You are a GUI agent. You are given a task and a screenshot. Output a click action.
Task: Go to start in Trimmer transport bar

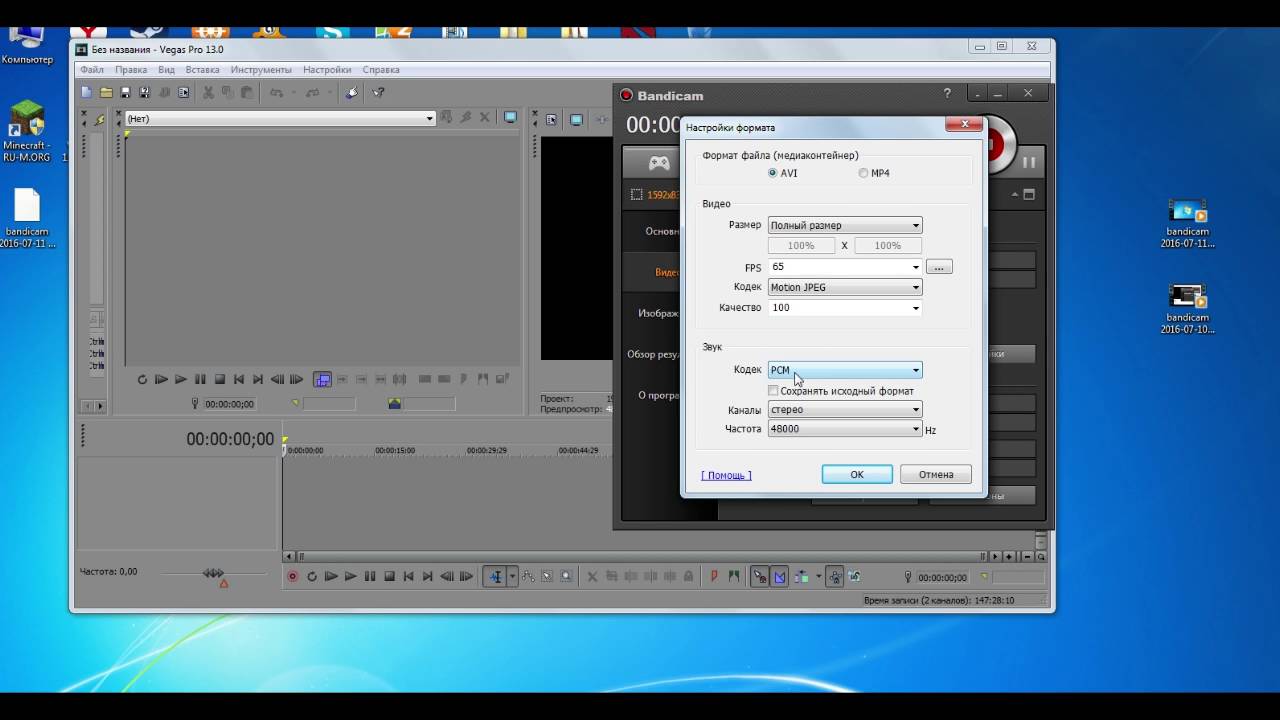pyautogui.click(x=238, y=379)
